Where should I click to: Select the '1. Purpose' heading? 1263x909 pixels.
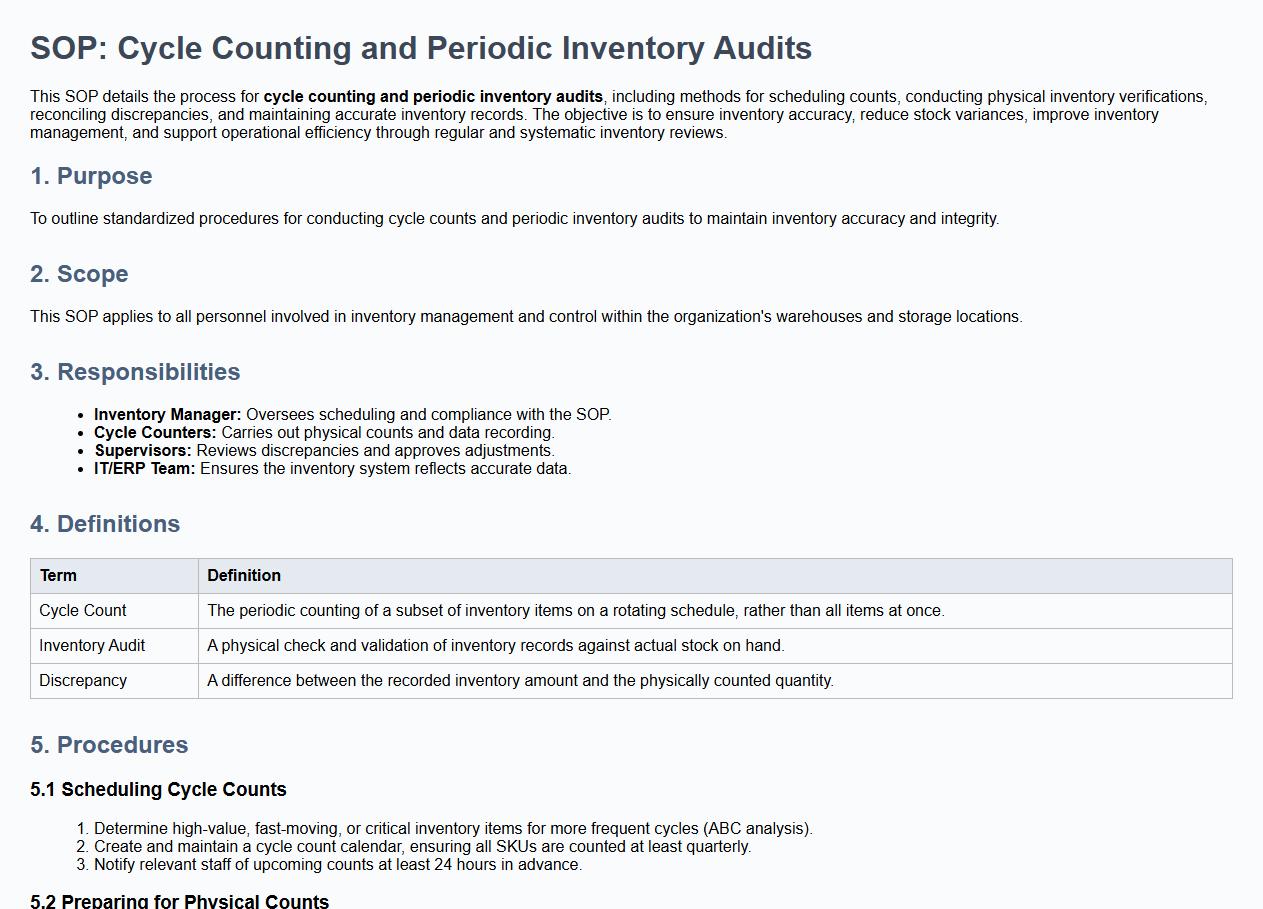pos(91,176)
